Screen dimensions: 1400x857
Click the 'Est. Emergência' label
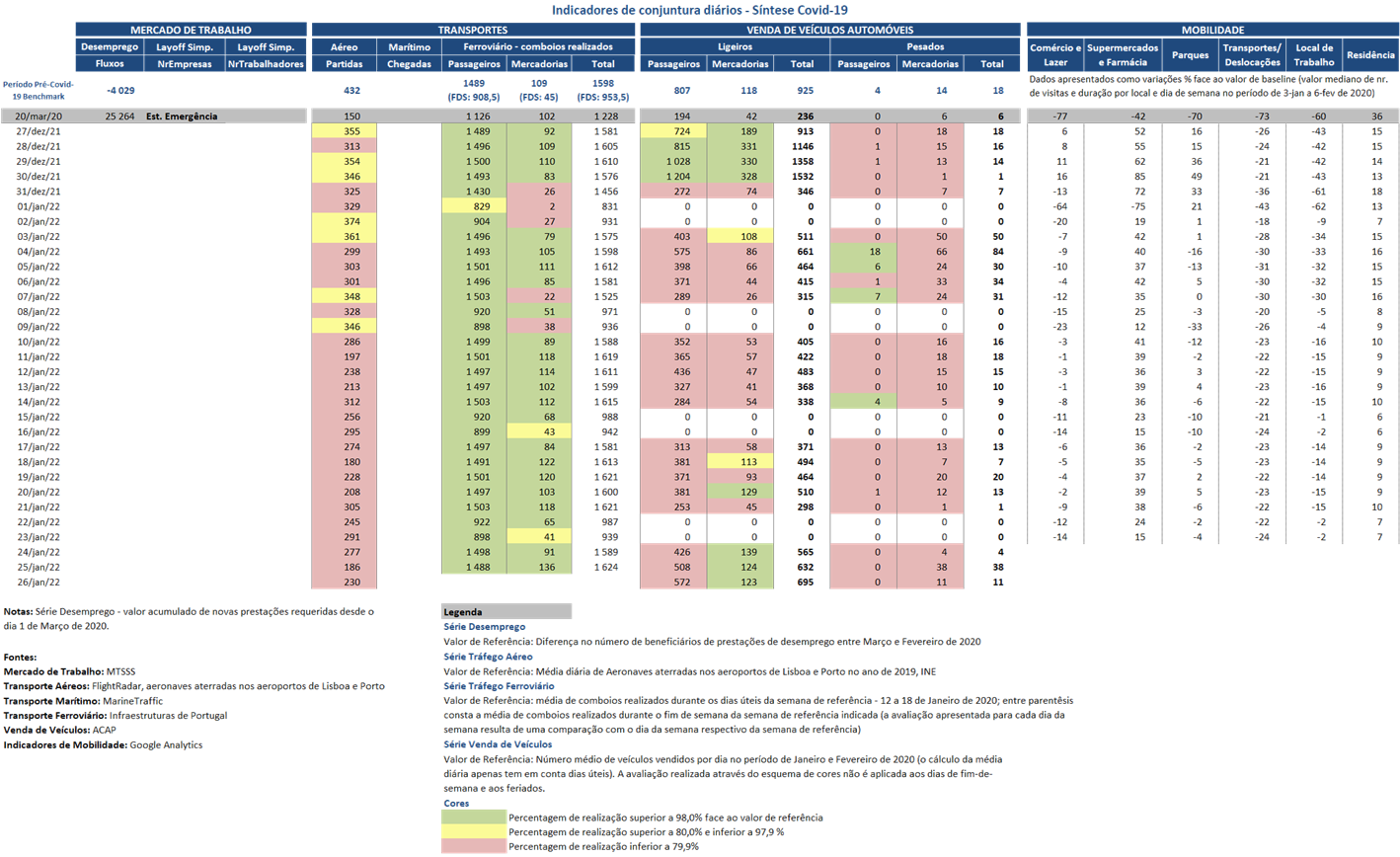pyautogui.click(x=182, y=117)
